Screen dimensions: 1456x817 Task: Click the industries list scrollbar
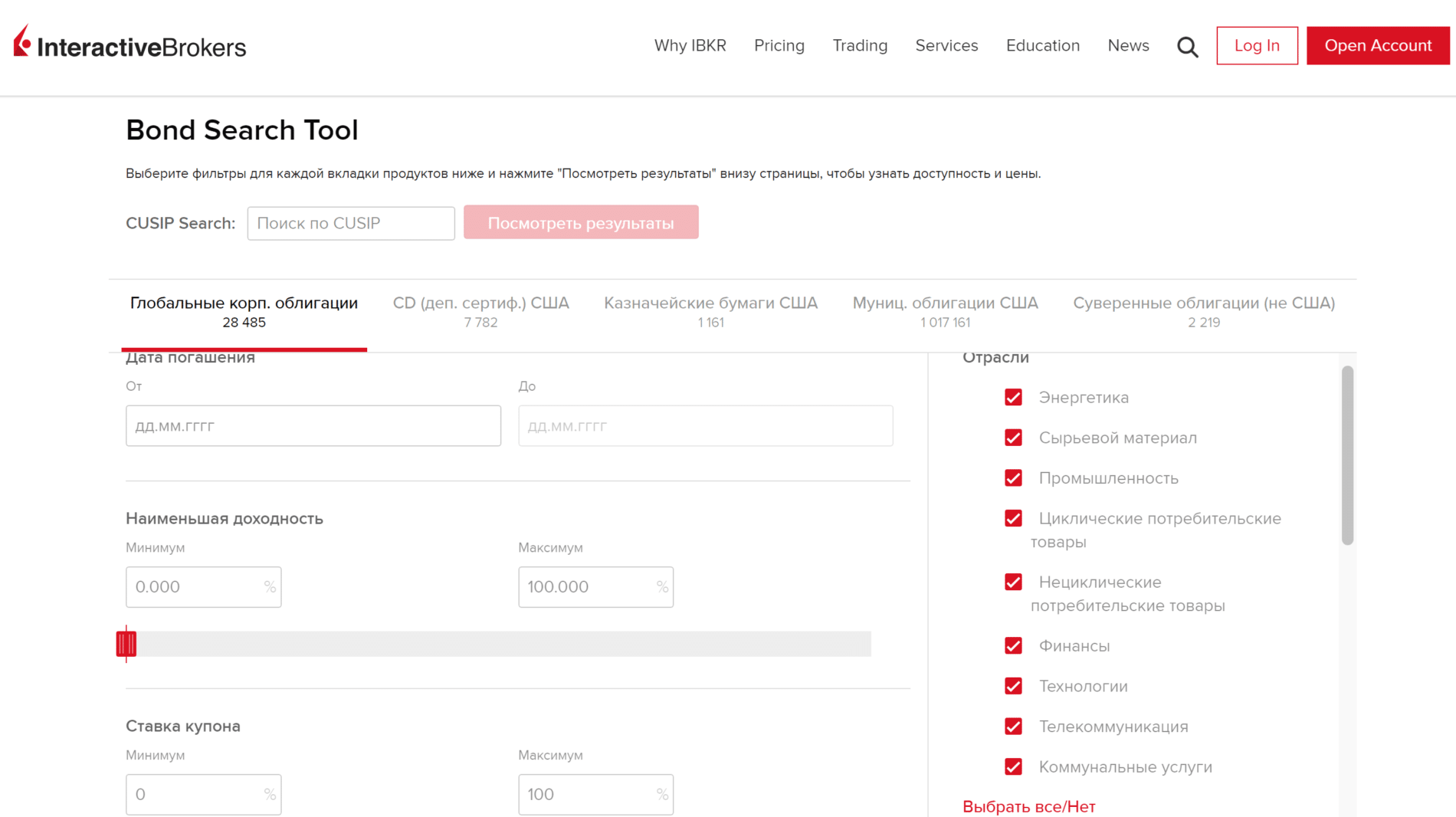tap(1347, 456)
